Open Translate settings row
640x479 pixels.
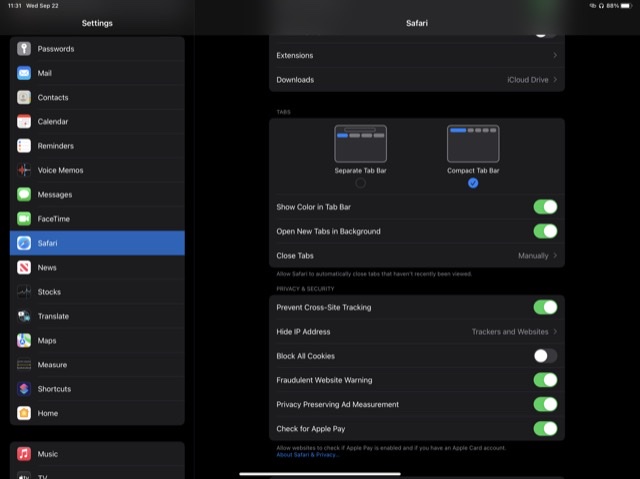(x=97, y=316)
